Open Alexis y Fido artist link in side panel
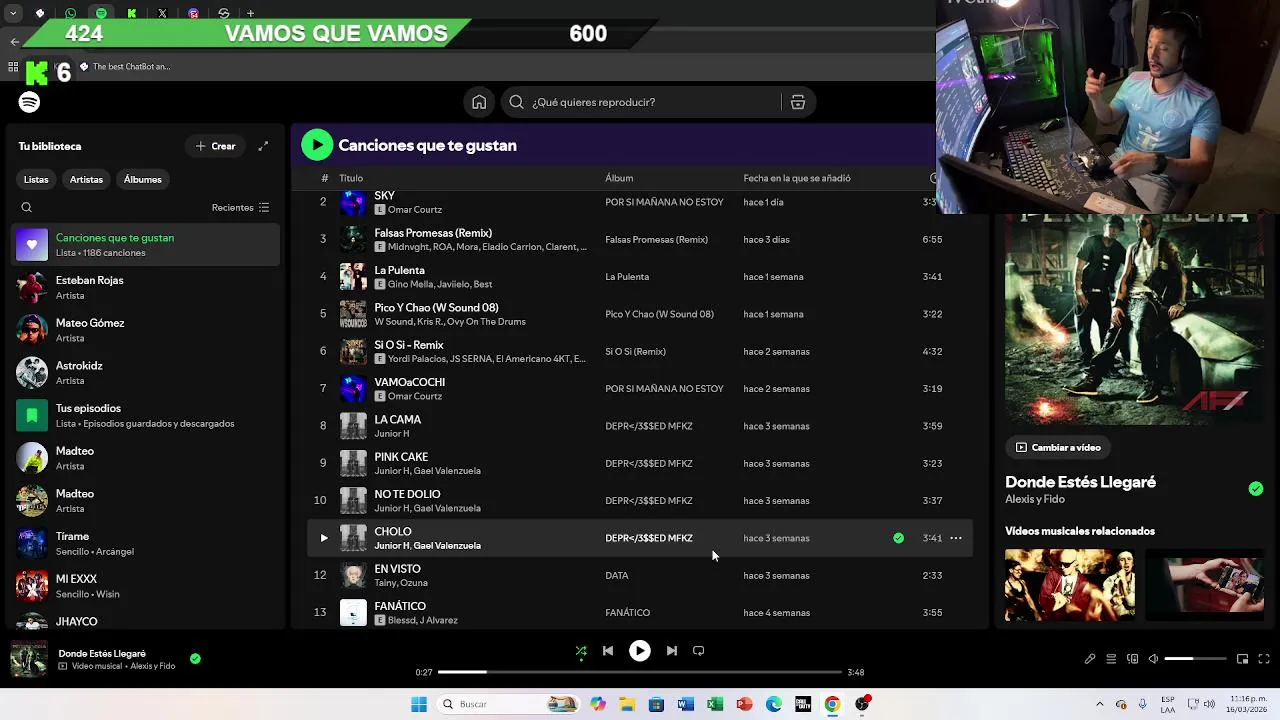Image resolution: width=1280 pixels, height=720 pixels. click(1035, 499)
